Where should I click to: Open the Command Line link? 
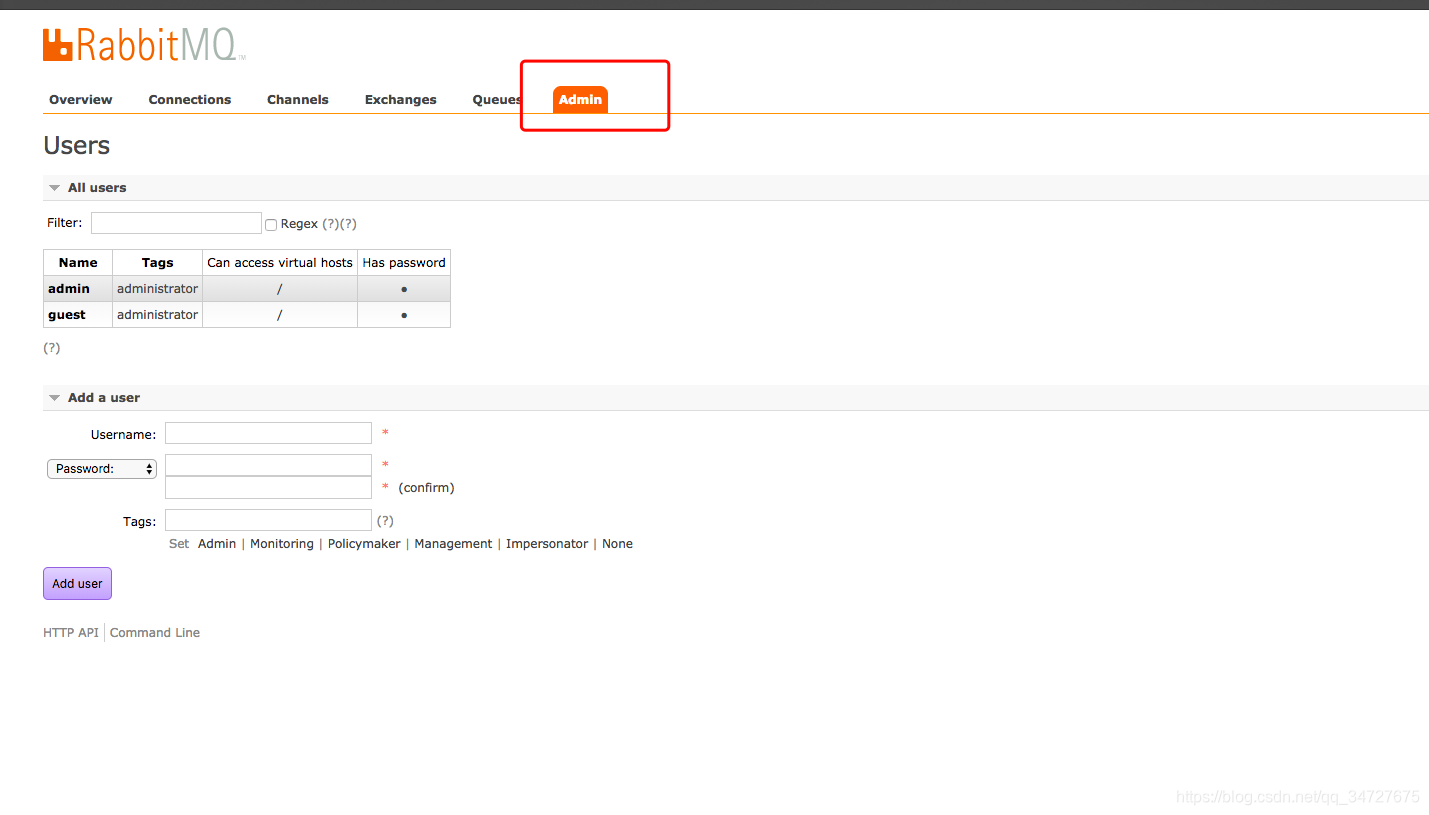pyautogui.click(x=155, y=633)
